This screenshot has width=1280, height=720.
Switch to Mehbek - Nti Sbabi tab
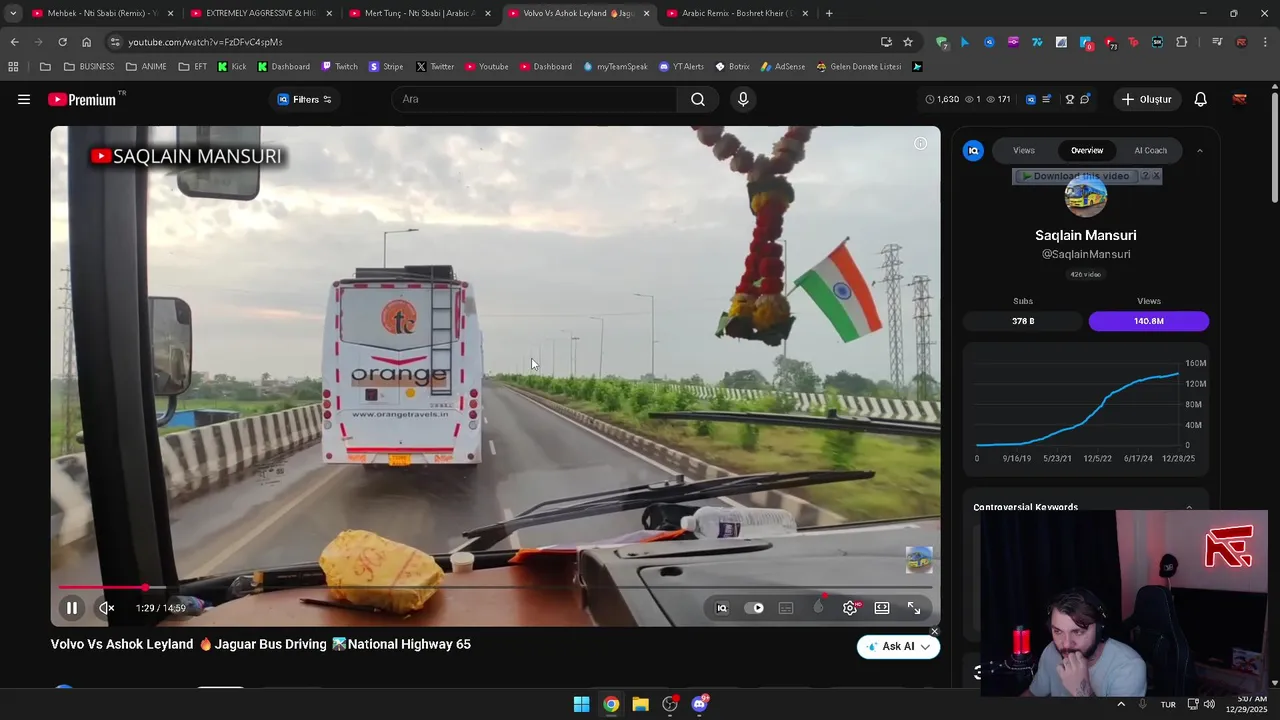point(102,13)
